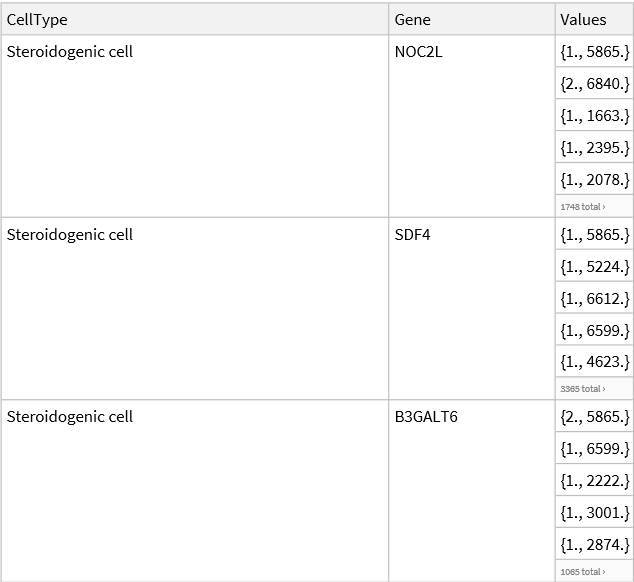This screenshot has width=634, height=582.
Task: Select the {1., 3001.} value entry
Action: [x=595, y=513]
